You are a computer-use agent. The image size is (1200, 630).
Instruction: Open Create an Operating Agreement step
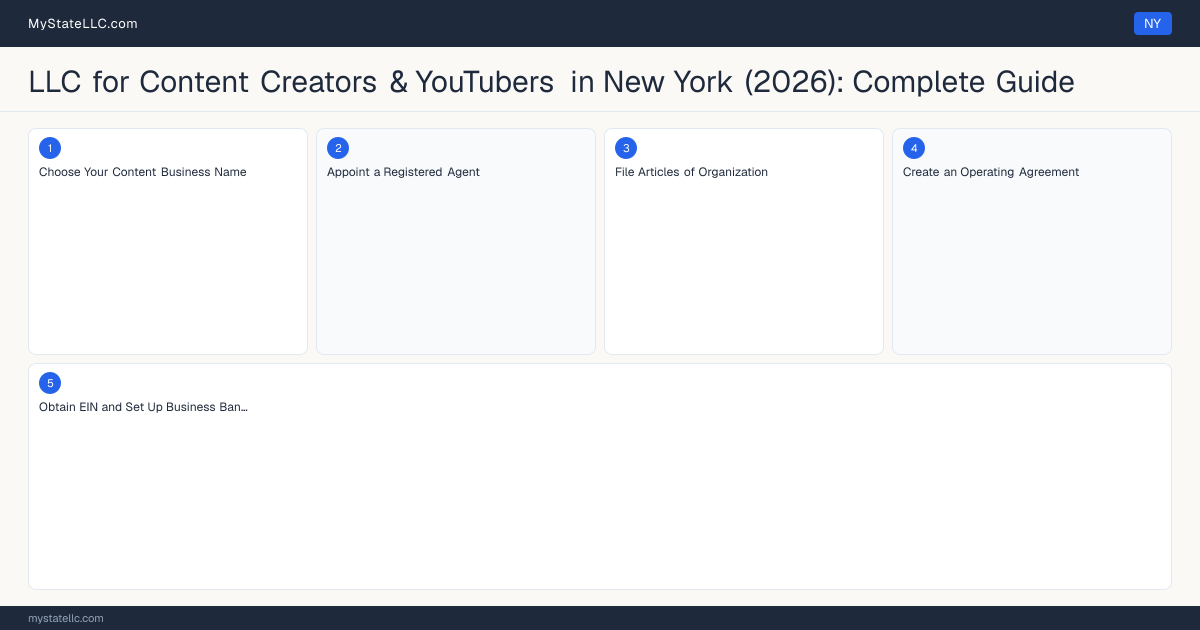(991, 172)
